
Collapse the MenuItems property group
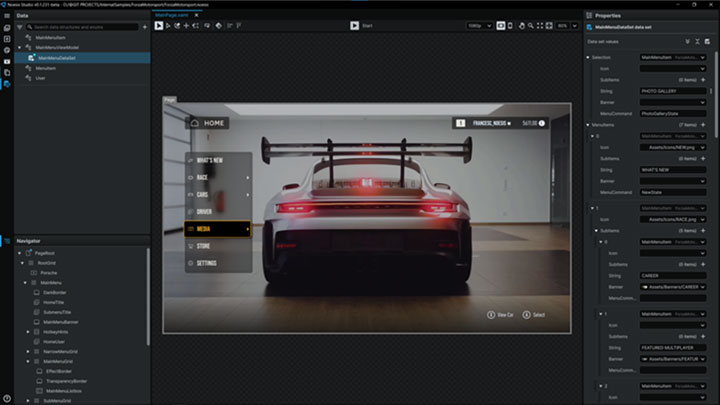588,124
